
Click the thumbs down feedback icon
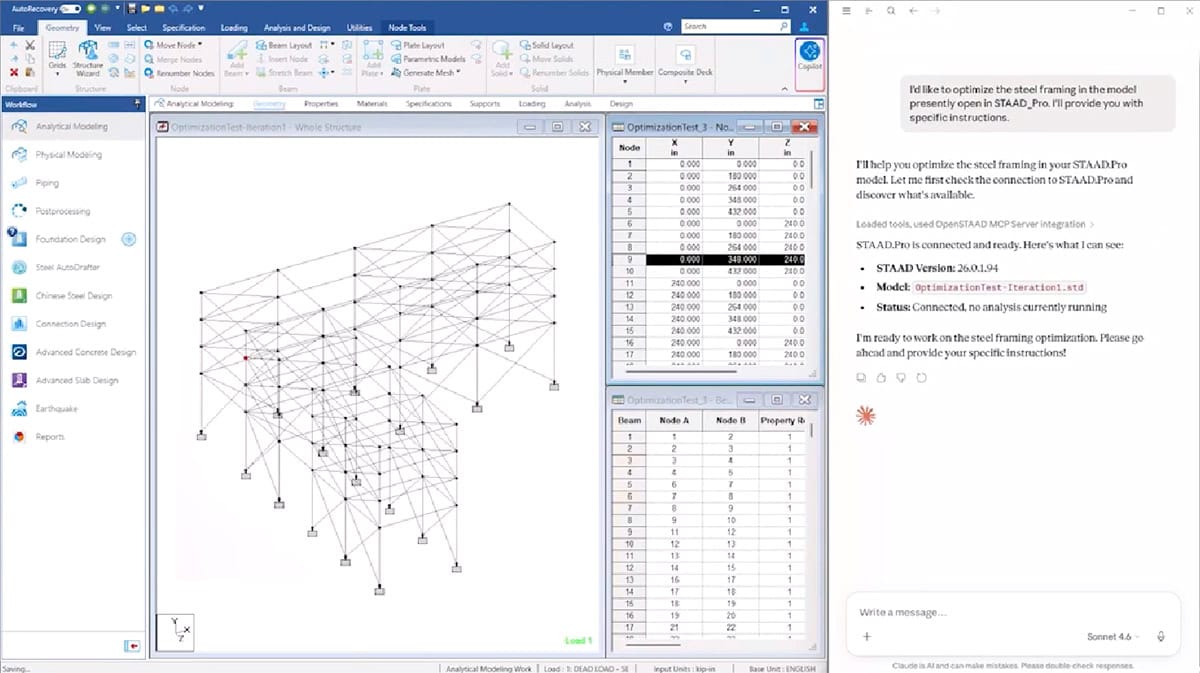(901, 377)
